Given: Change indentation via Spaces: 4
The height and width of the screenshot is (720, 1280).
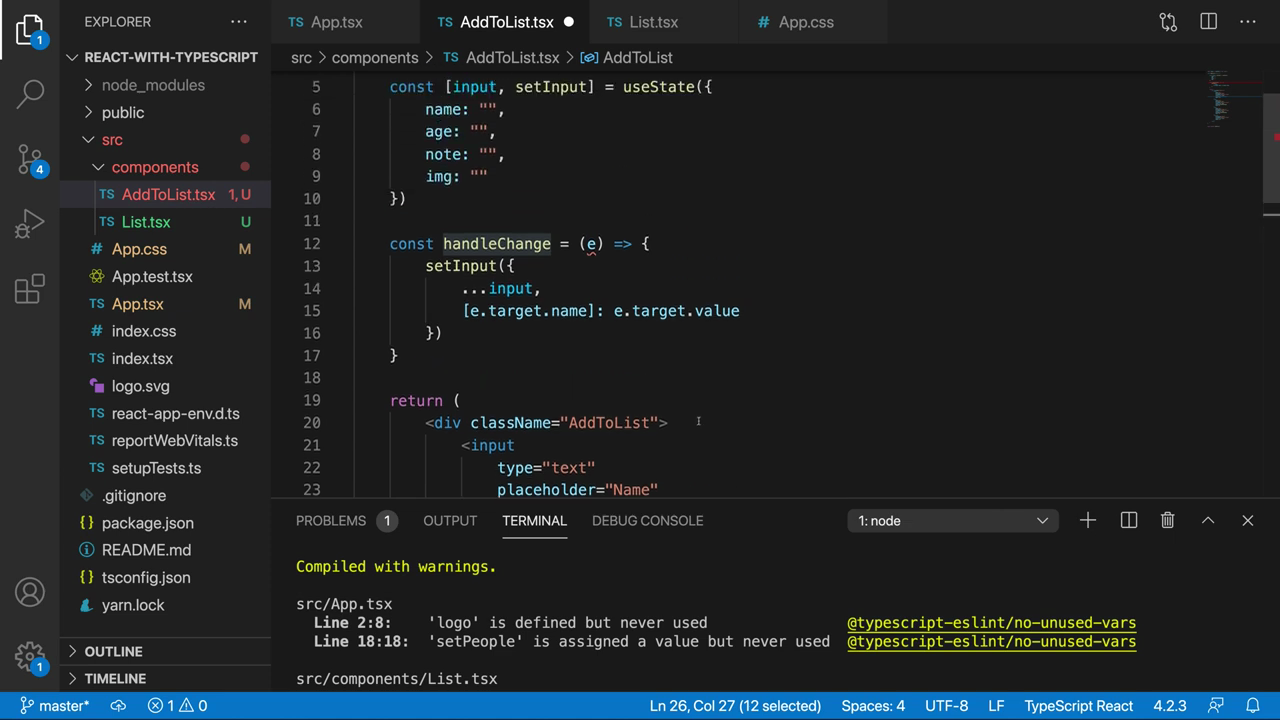Looking at the screenshot, I should (873, 706).
